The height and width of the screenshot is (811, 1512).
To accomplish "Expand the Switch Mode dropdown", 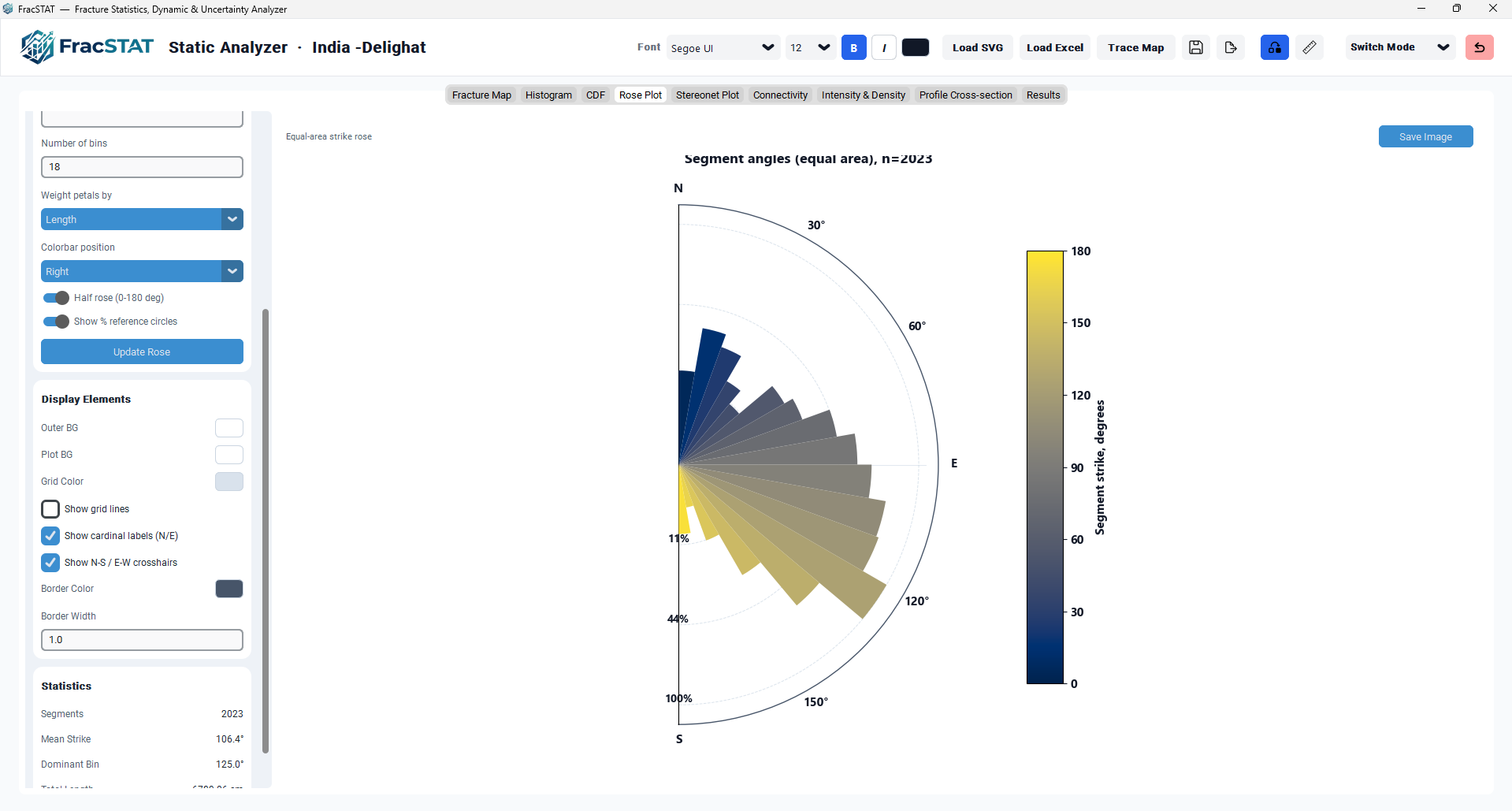I will tap(1399, 47).
